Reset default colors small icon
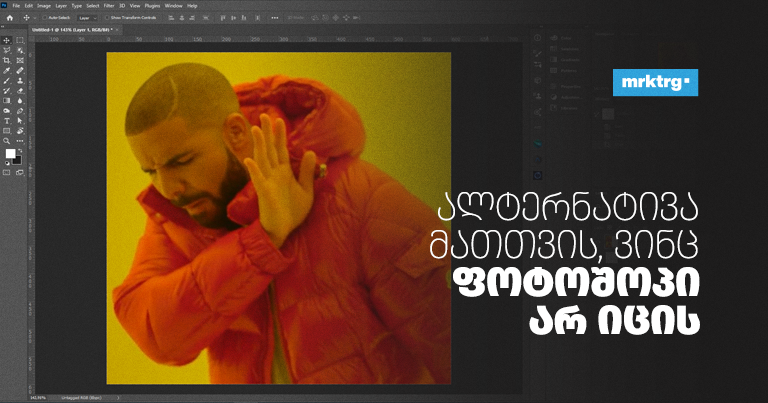The height and width of the screenshot is (403, 768). click(x=7, y=163)
